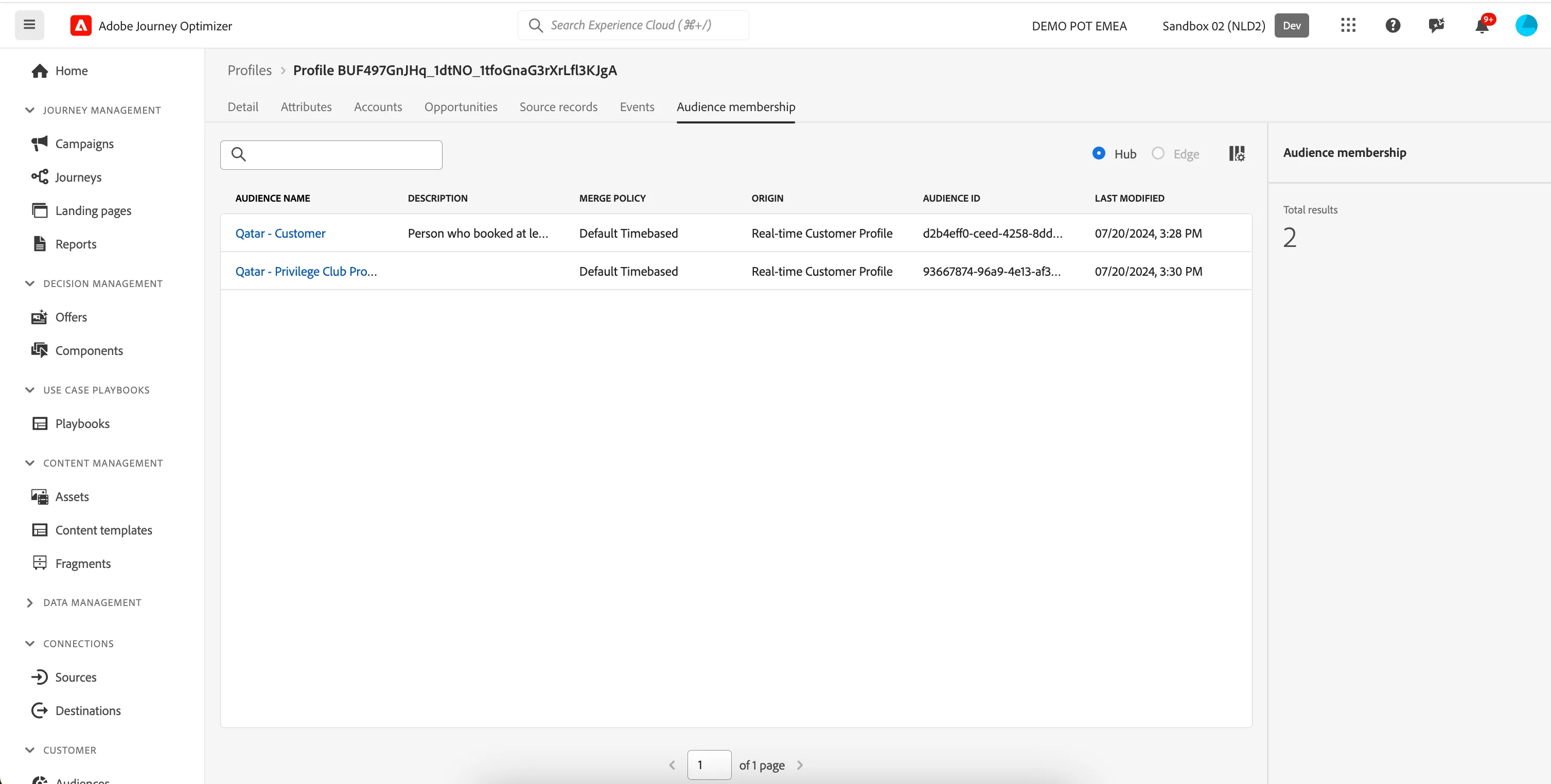Select the Edge radio button

1158,153
